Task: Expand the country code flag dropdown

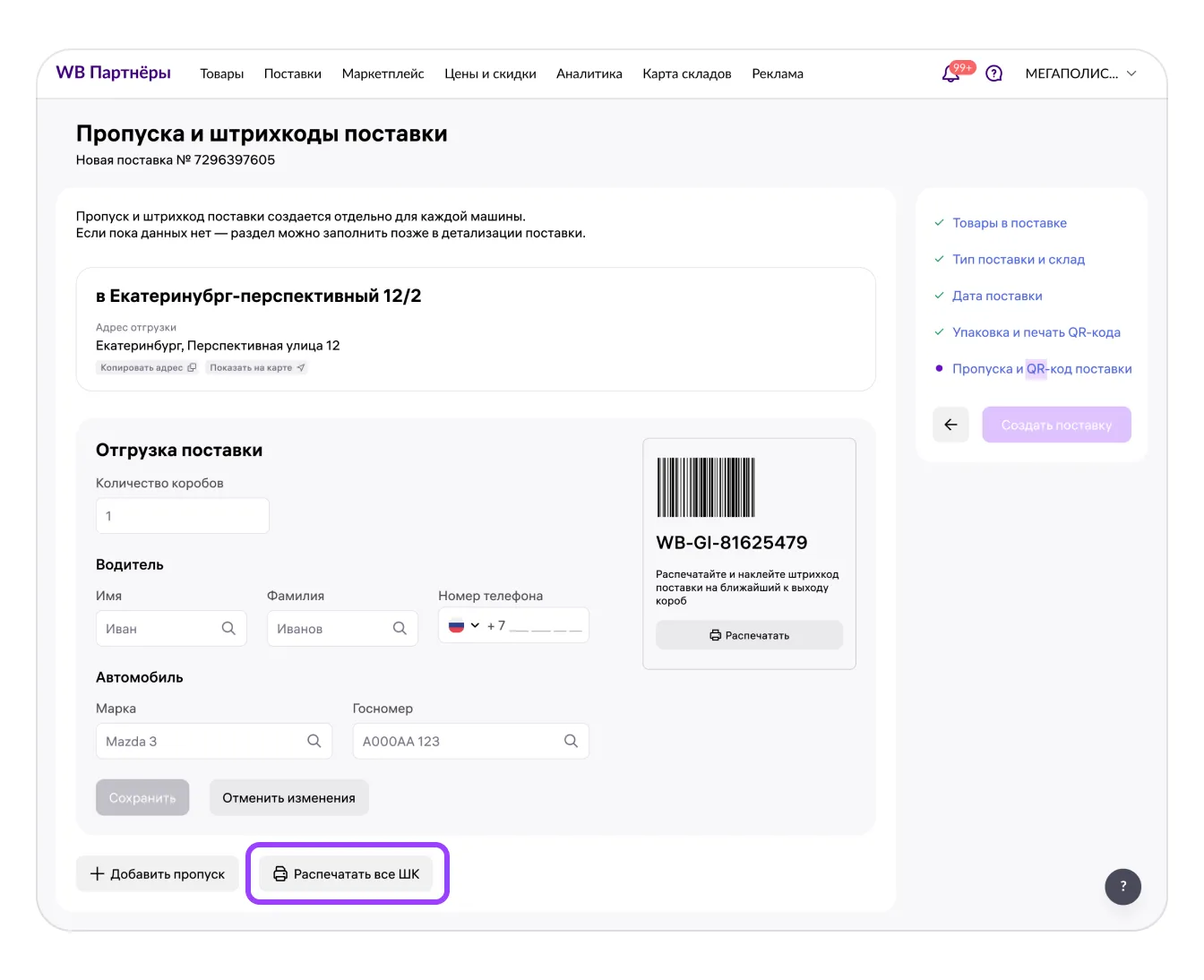Action: point(464,625)
